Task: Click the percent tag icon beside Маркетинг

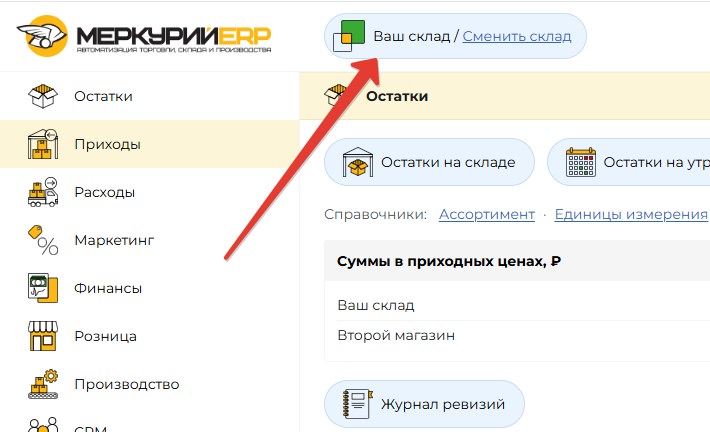Action: (x=43, y=240)
